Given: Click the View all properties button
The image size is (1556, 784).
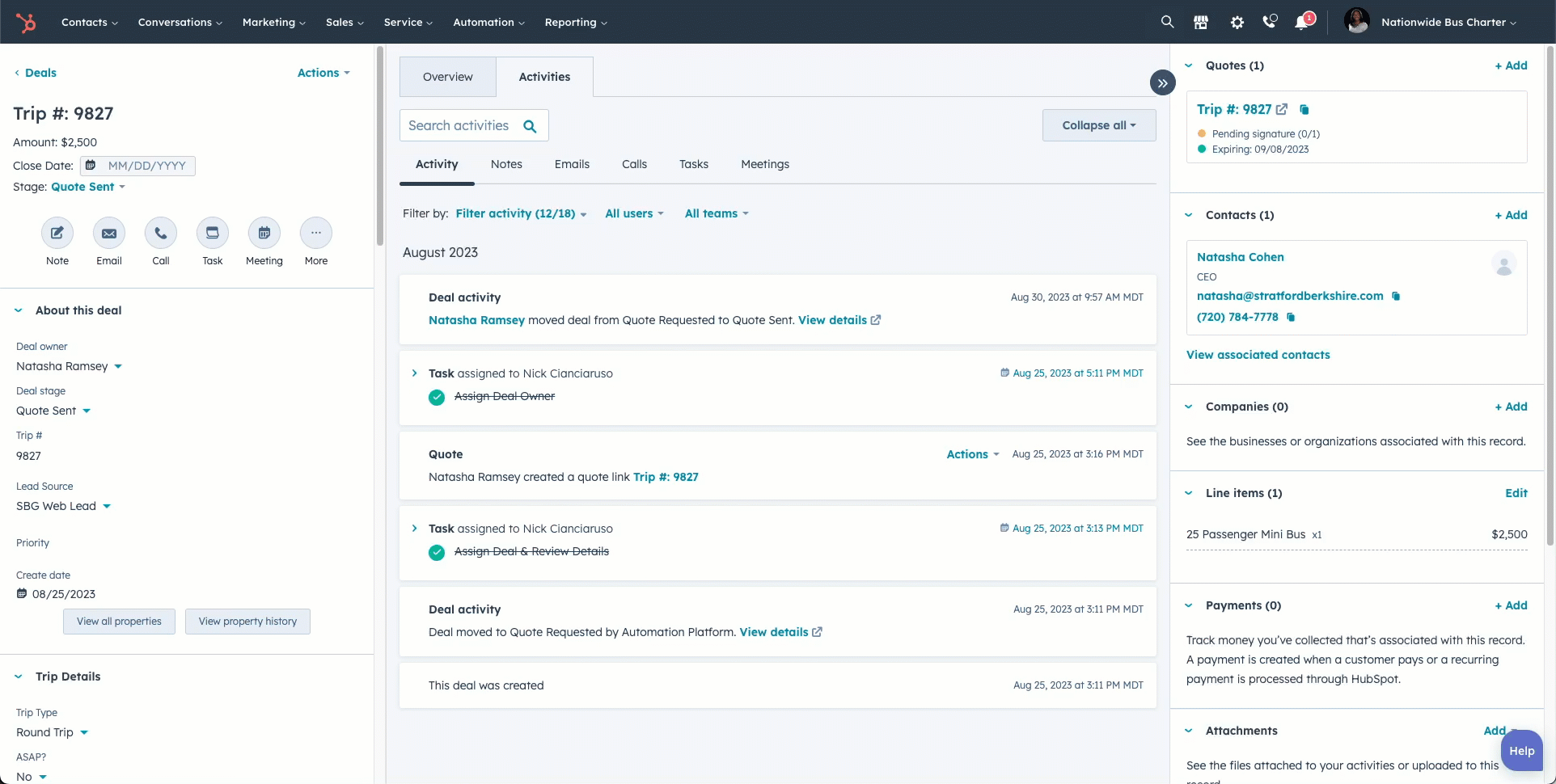Looking at the screenshot, I should click(x=119, y=622).
